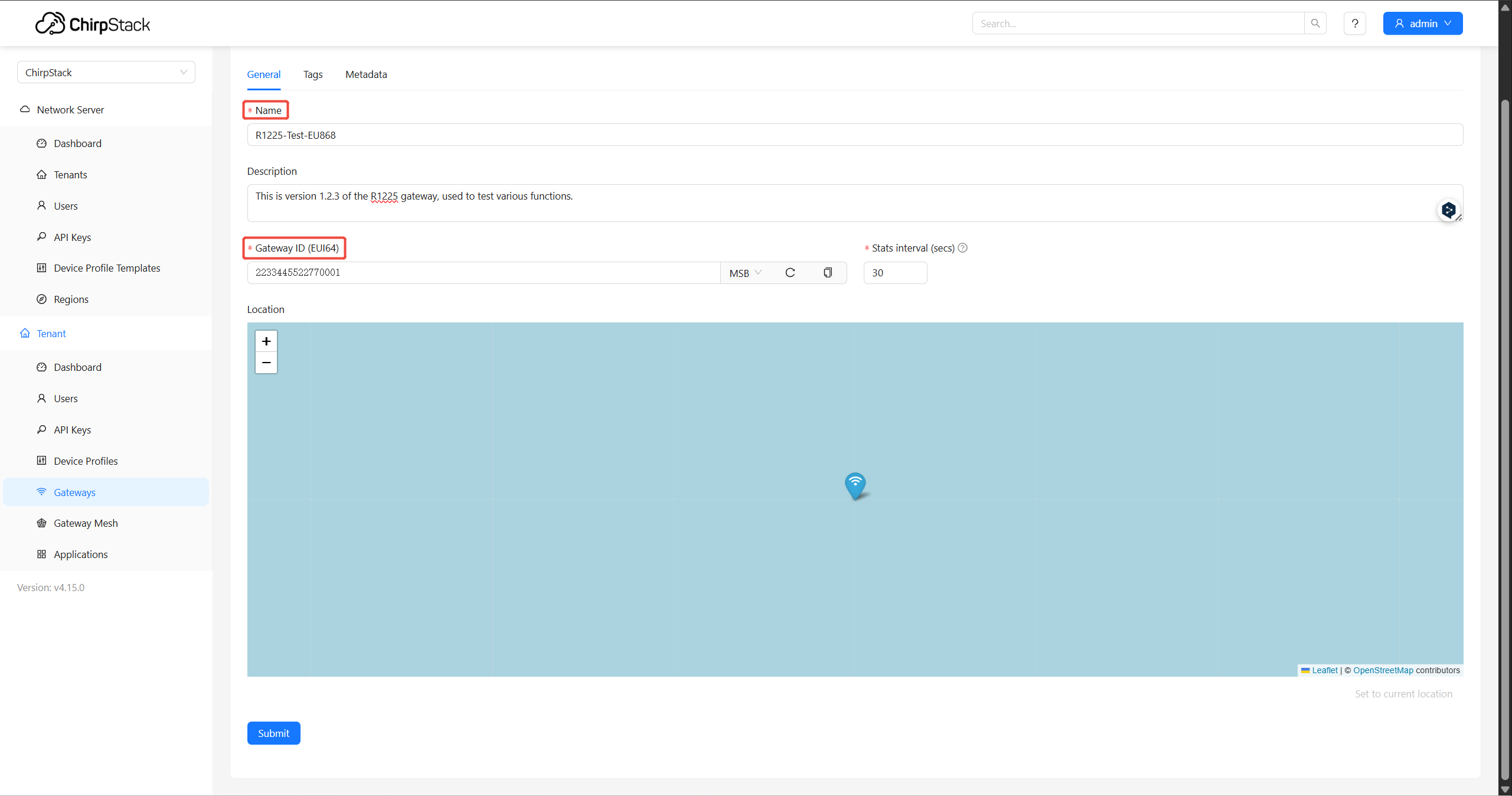The width and height of the screenshot is (1512, 796).
Task: Click the hexagon extension icon in Description
Action: tap(1449, 210)
